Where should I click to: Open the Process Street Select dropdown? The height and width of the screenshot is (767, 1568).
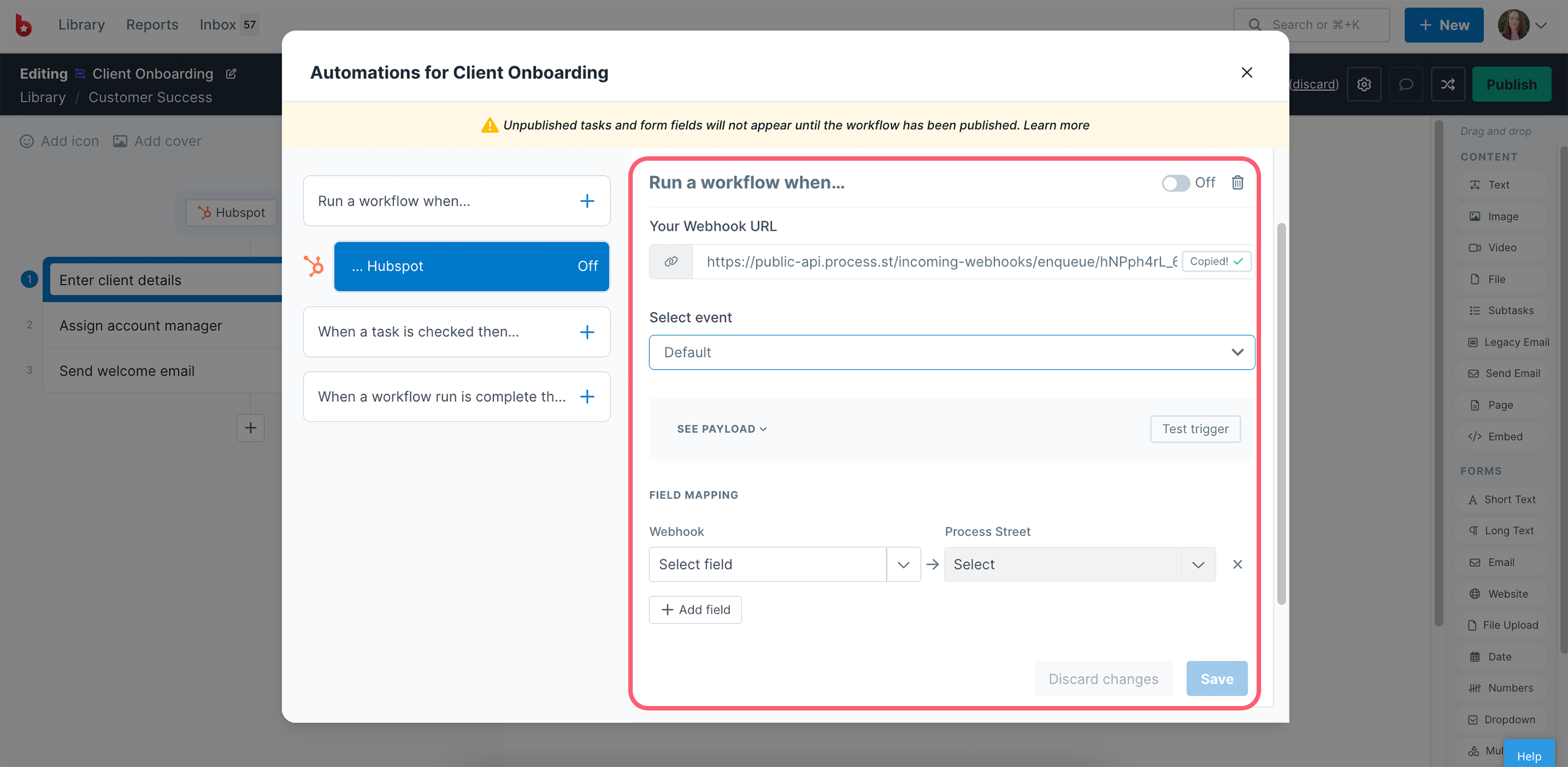tap(1079, 564)
